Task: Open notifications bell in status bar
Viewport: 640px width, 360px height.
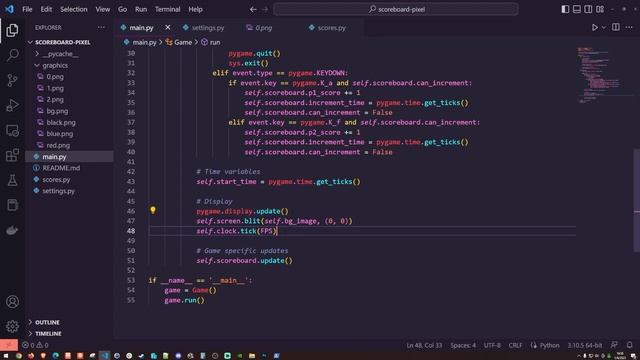Action: point(629,345)
